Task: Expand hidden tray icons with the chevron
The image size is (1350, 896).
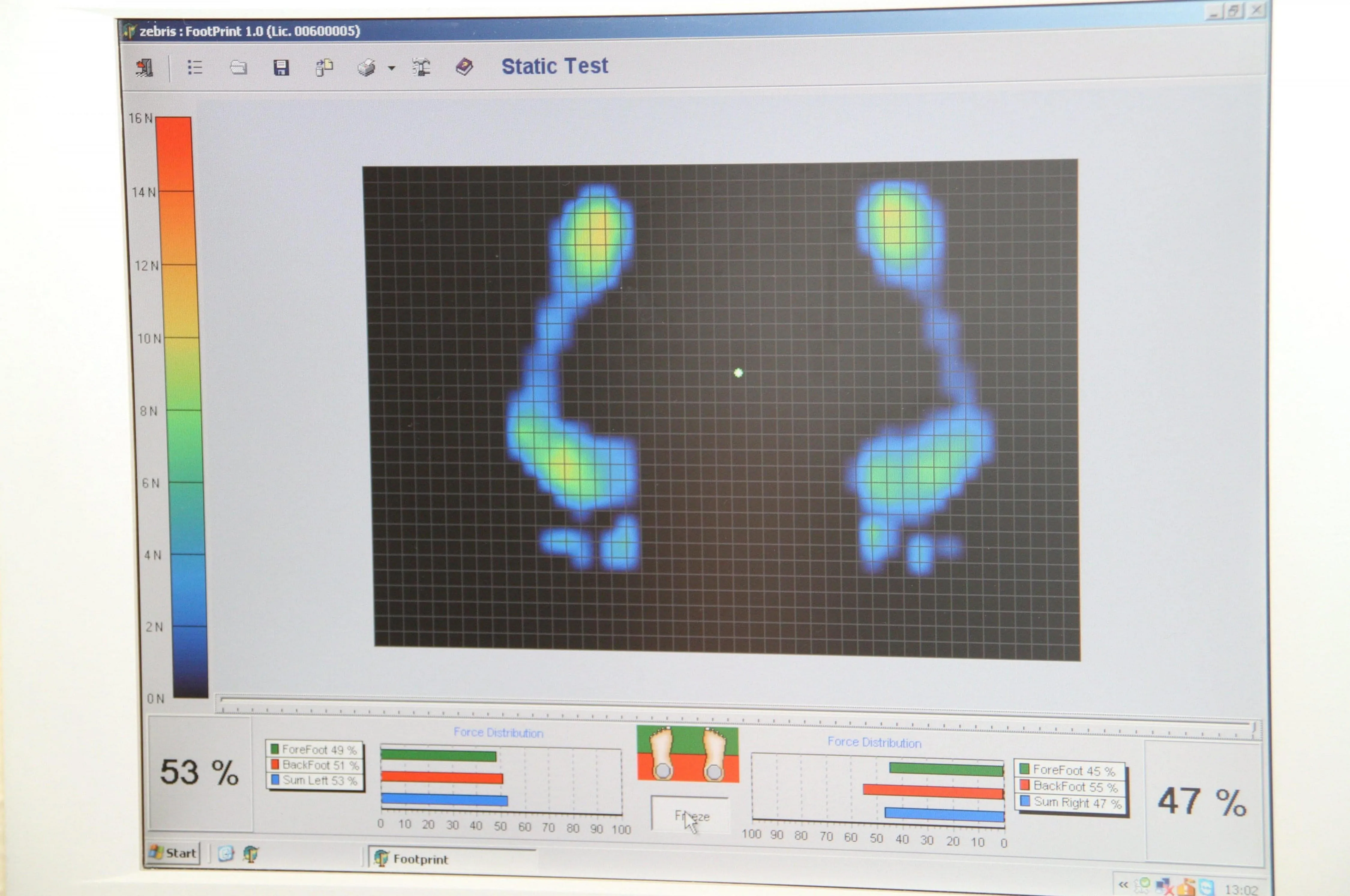Action: [1123, 885]
